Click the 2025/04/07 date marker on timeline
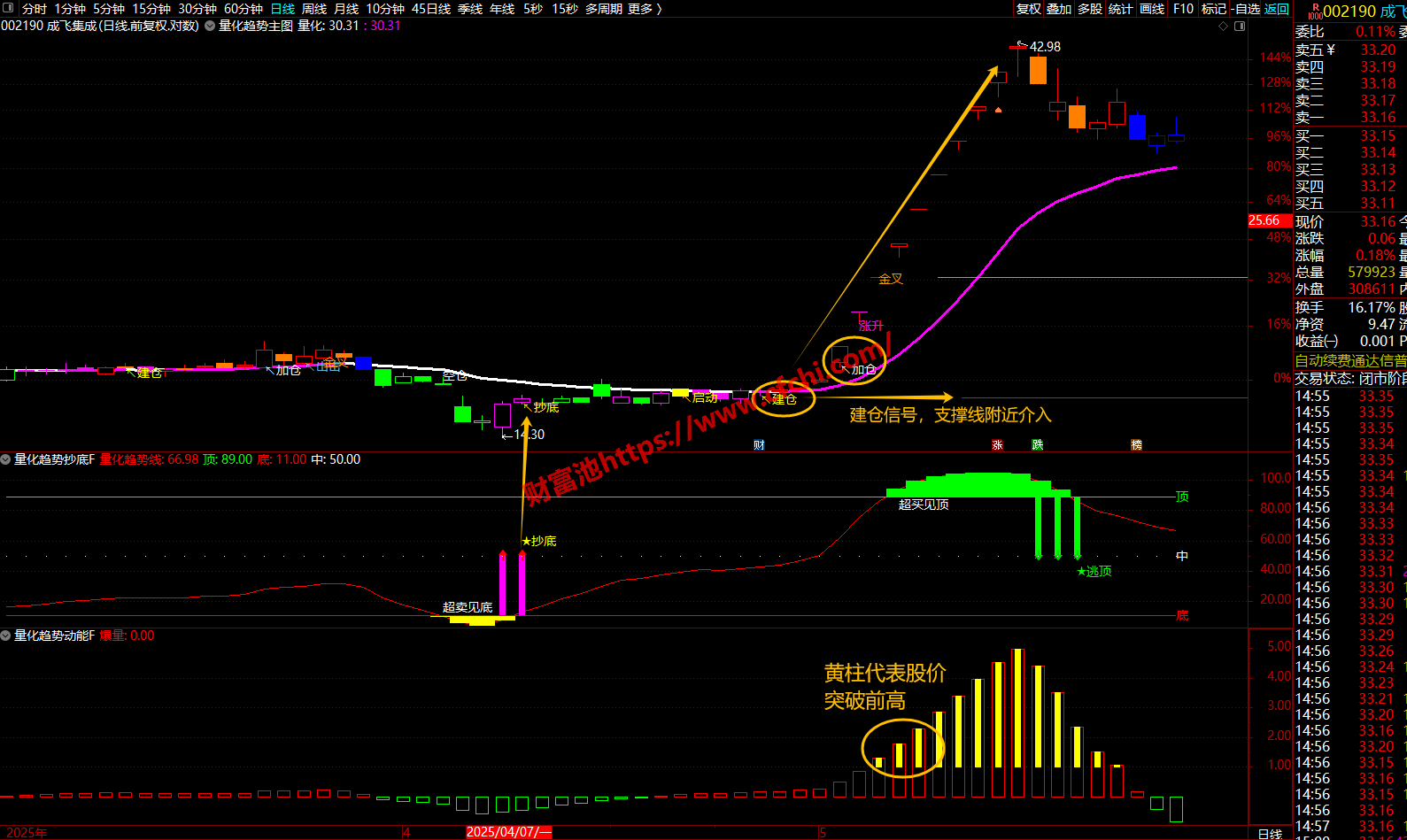Viewport: 1407px width, 840px height. pos(509,832)
